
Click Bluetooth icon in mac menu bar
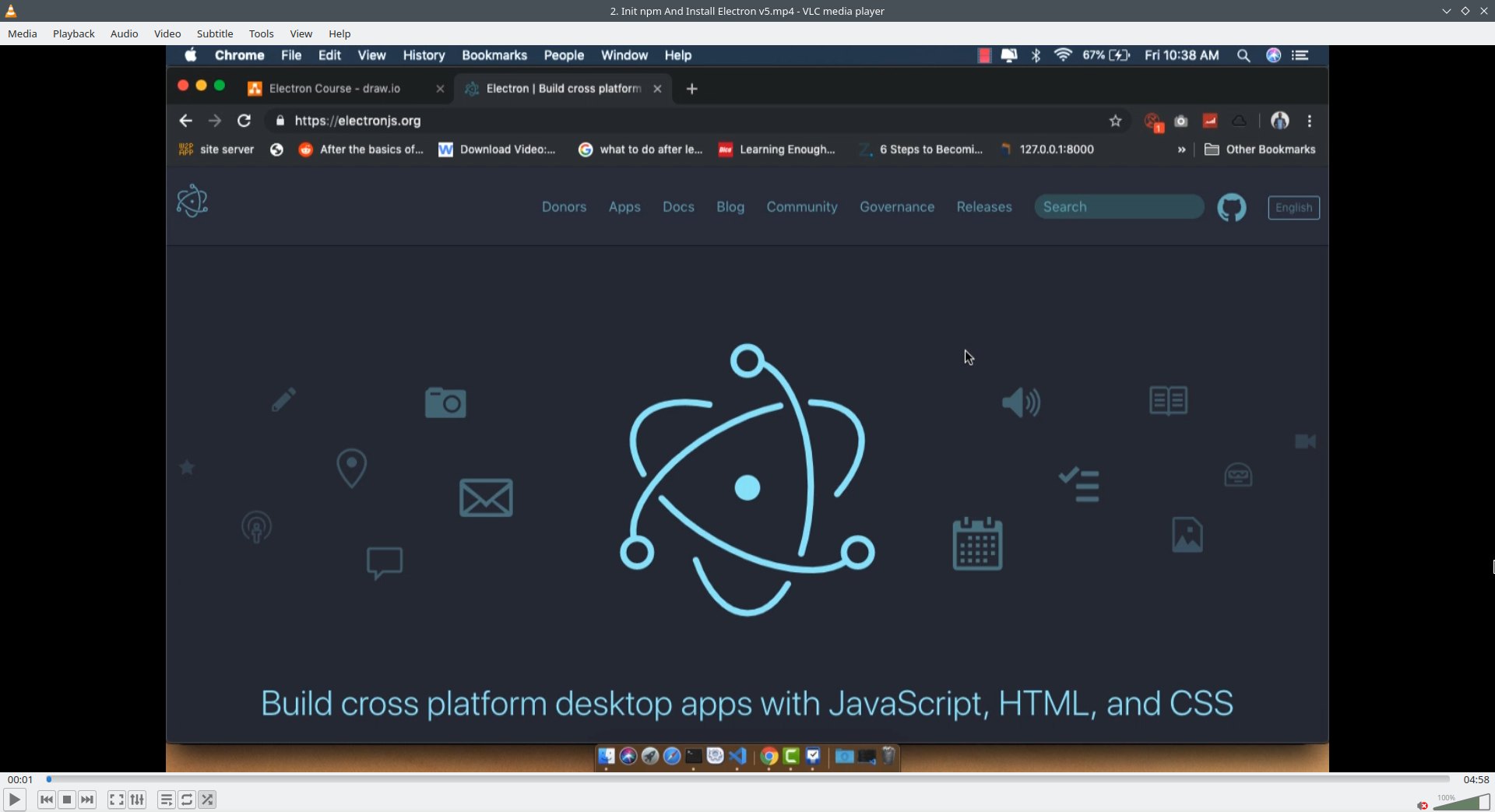coord(1036,55)
